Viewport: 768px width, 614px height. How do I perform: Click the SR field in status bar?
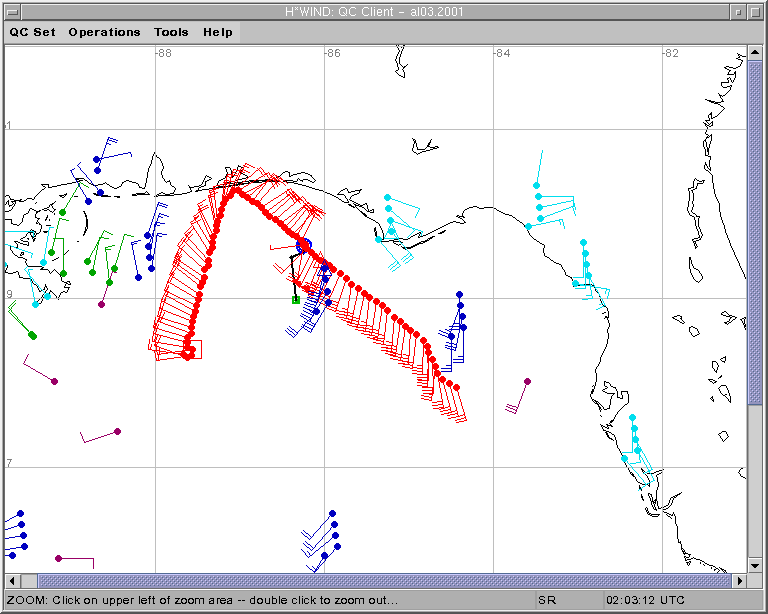pos(547,600)
